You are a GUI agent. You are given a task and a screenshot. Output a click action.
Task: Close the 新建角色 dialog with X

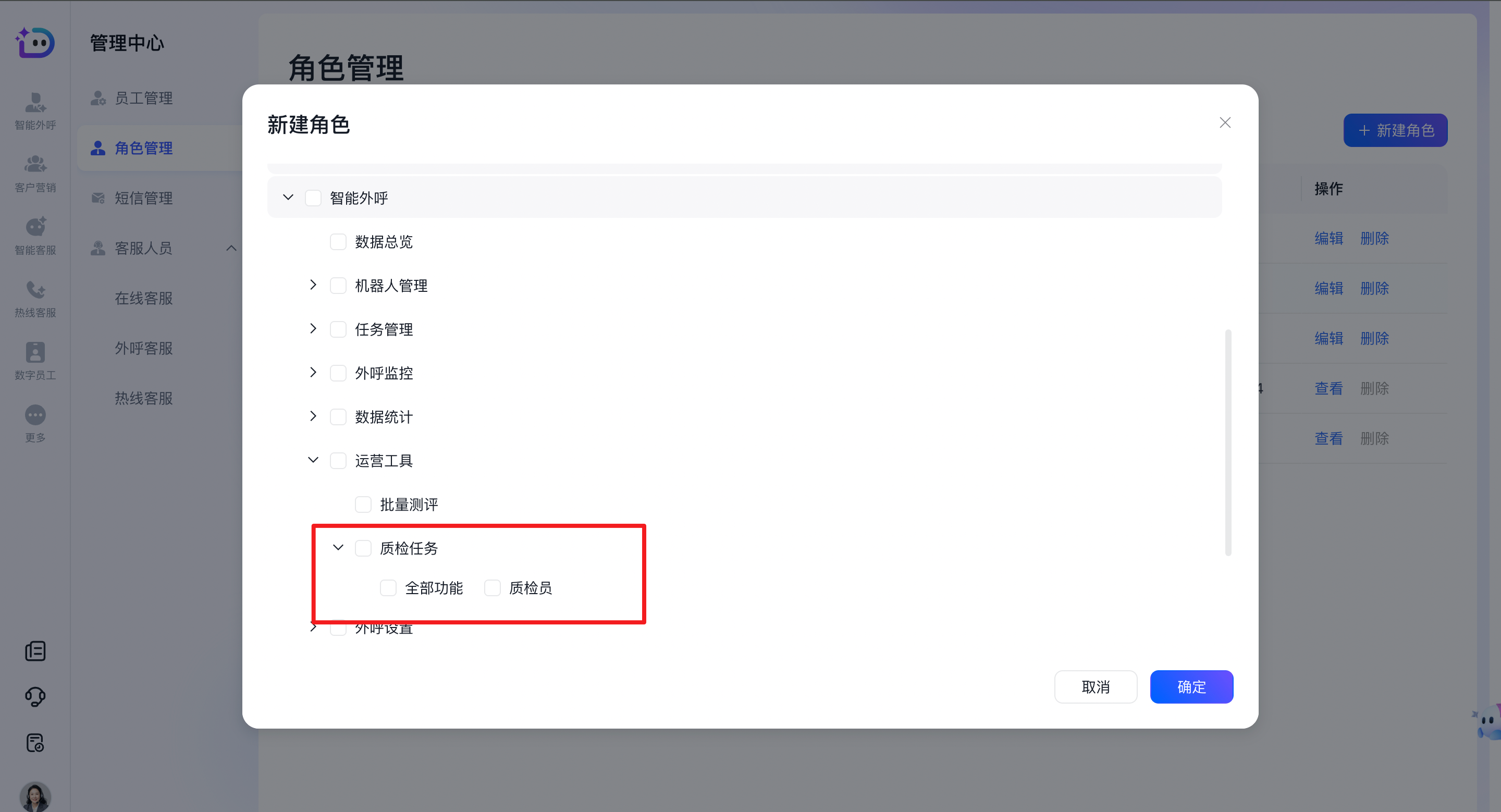[1225, 122]
